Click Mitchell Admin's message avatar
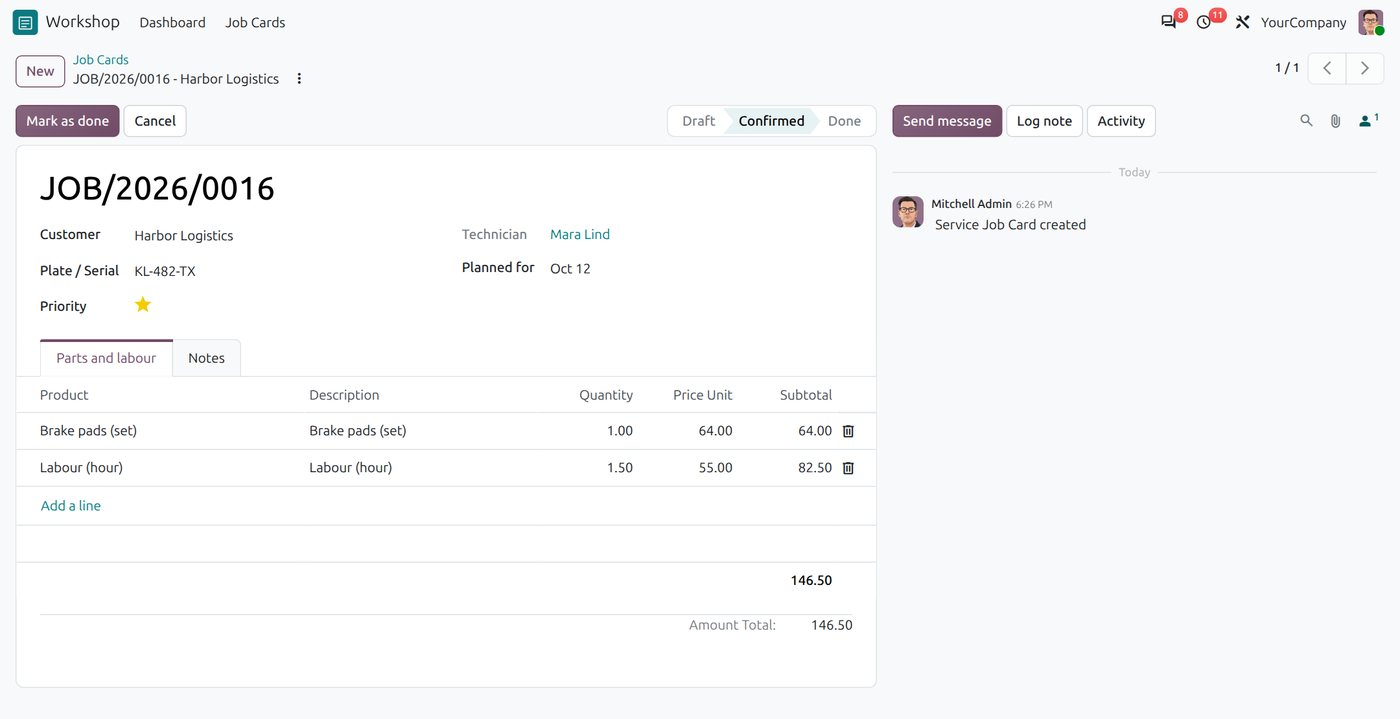The width and height of the screenshot is (1400, 719). (908, 212)
